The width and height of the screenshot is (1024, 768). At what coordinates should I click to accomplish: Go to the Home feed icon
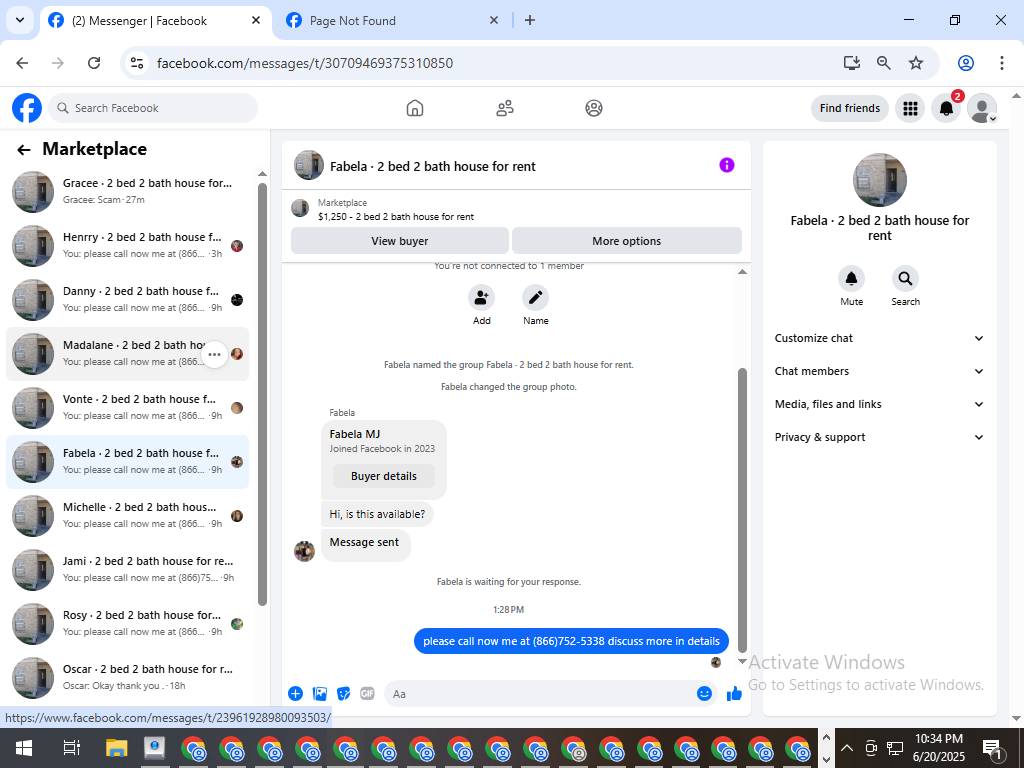415,108
